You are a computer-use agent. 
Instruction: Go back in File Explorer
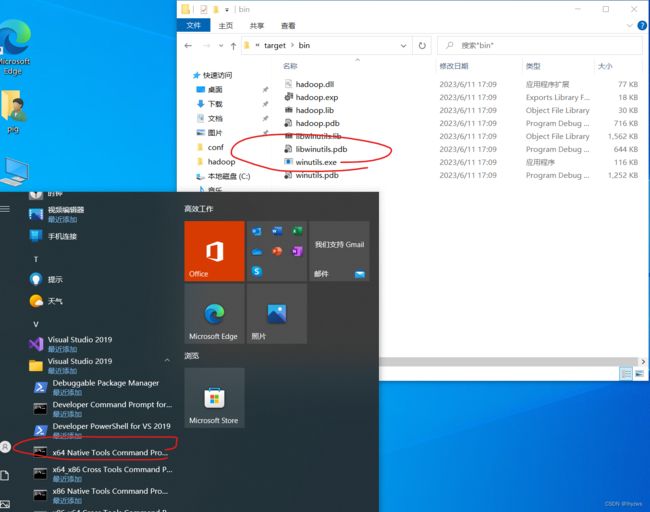[188, 46]
